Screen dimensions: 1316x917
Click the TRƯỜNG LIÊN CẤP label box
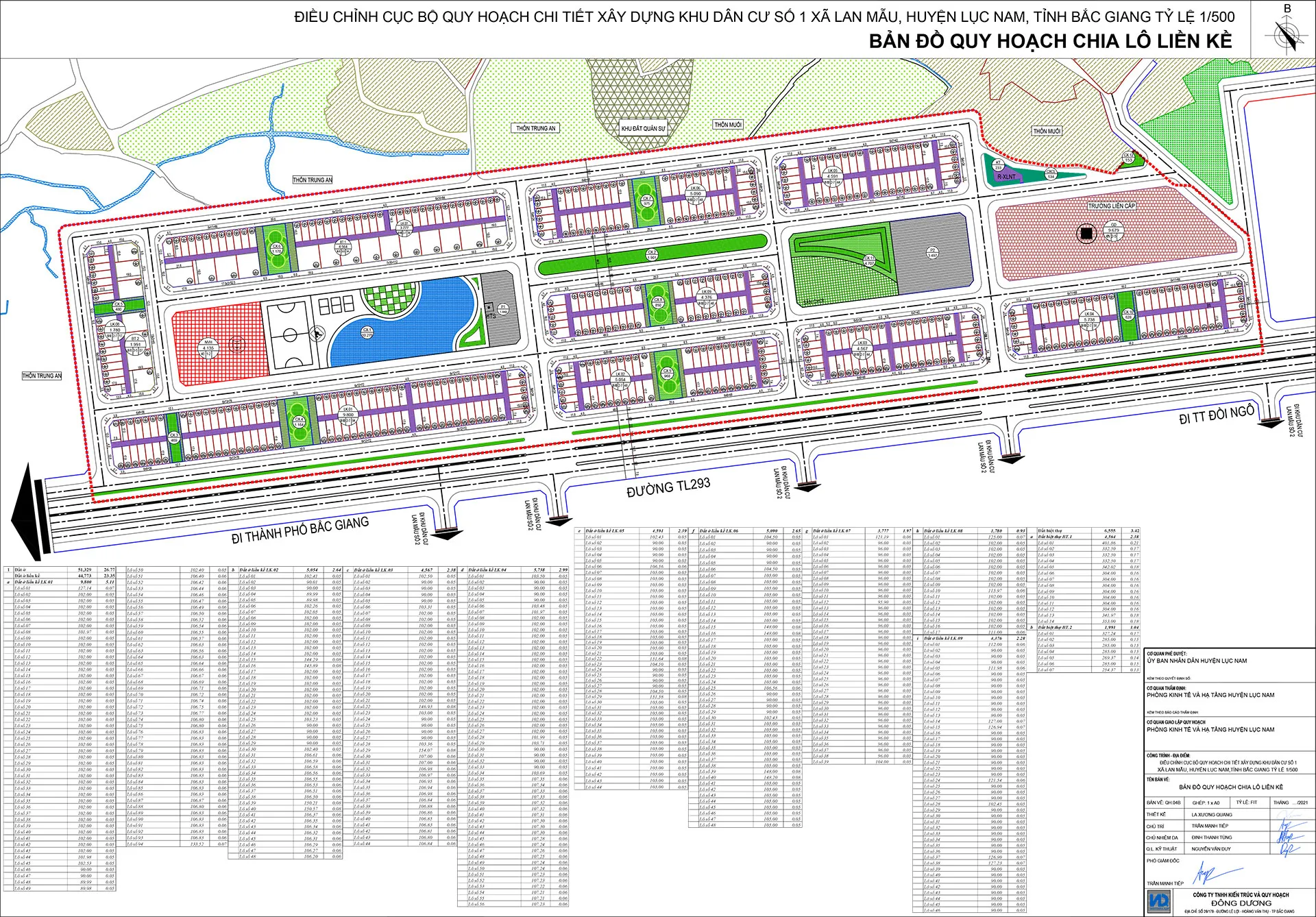coord(1111,206)
